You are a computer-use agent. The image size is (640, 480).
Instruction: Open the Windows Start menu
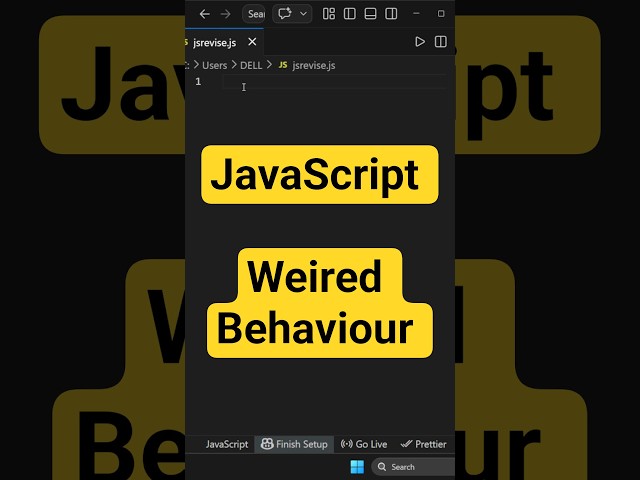(357, 467)
